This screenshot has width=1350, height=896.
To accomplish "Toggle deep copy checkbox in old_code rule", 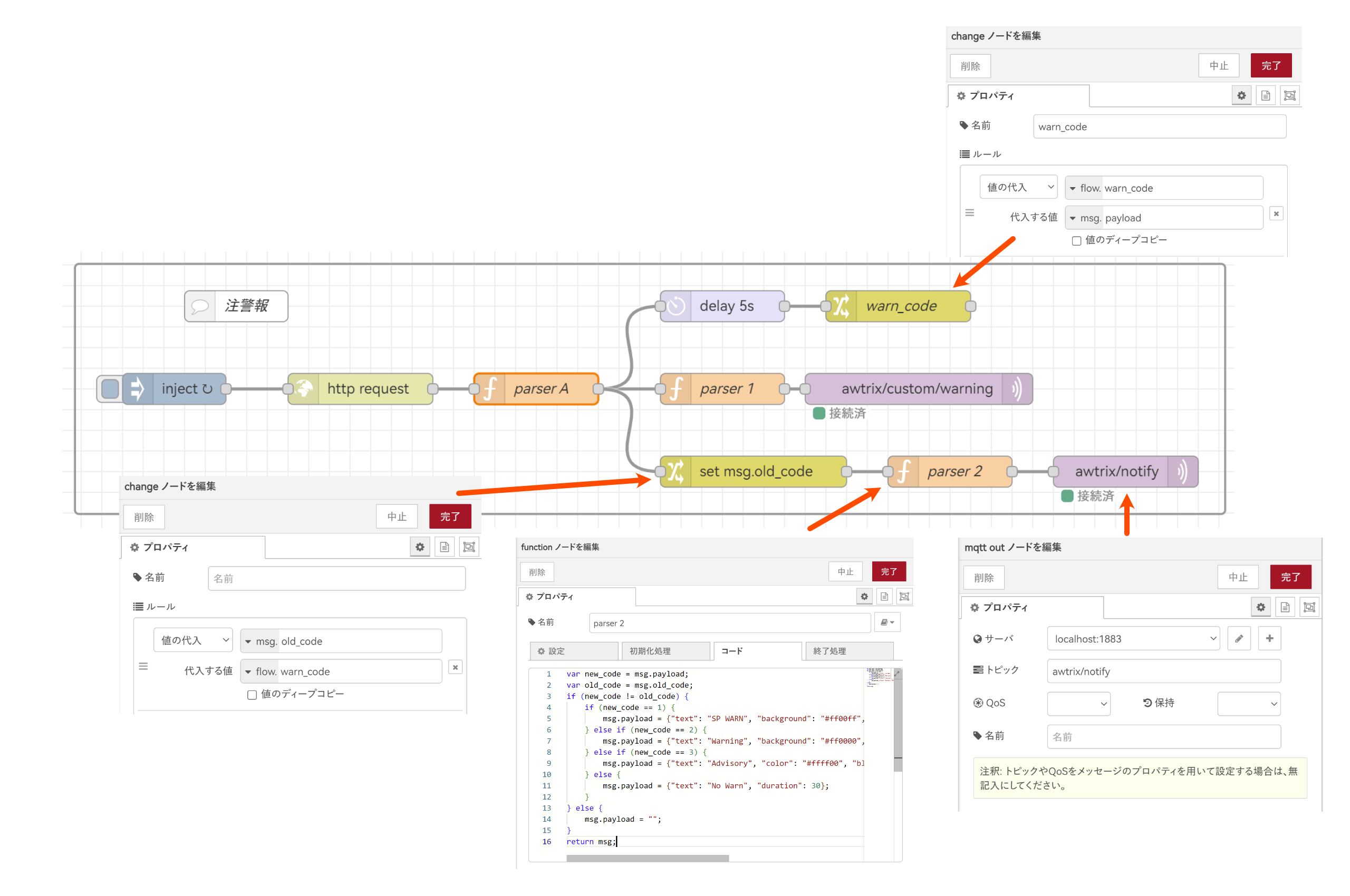I will pos(252,694).
